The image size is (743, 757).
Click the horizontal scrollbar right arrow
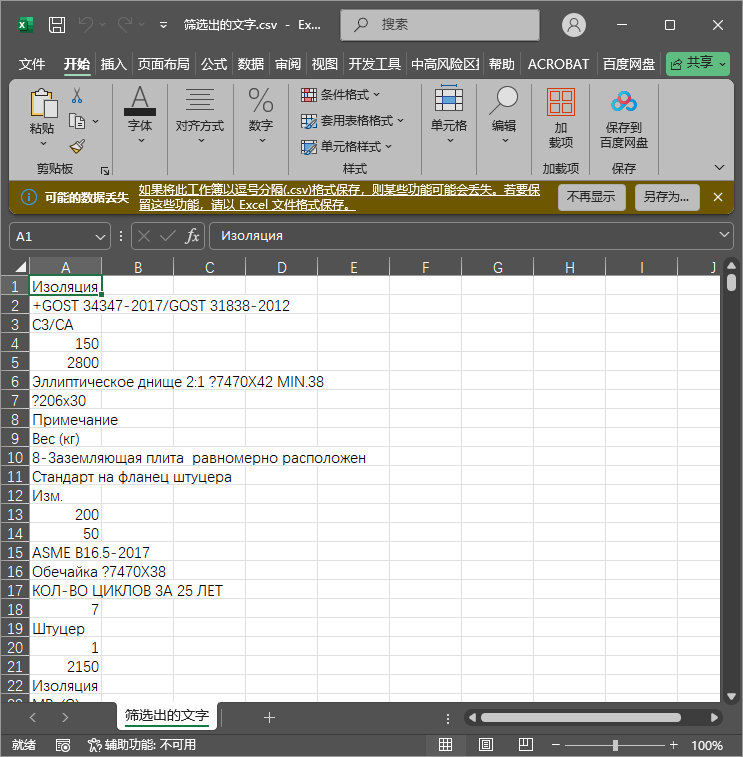[714, 717]
